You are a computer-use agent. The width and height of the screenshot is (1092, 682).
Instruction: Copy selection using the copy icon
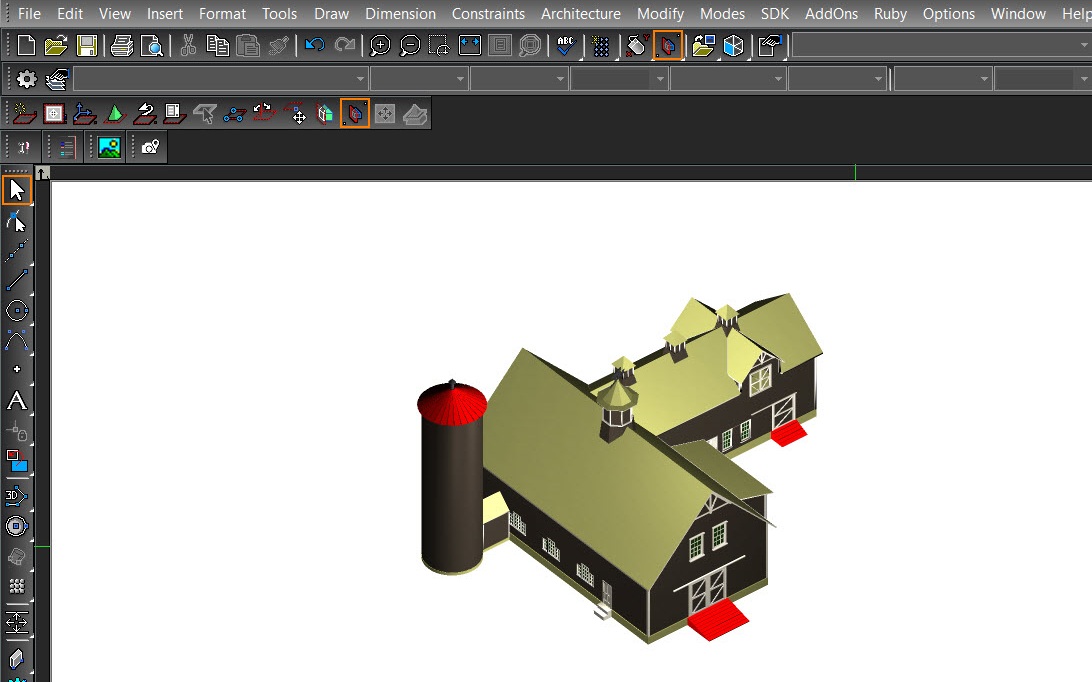217,46
